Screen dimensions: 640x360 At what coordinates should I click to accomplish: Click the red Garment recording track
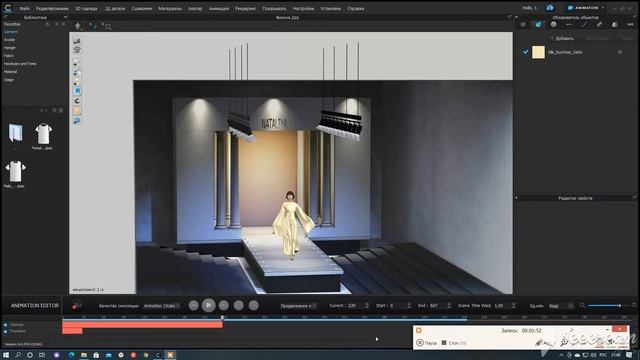pos(142,325)
